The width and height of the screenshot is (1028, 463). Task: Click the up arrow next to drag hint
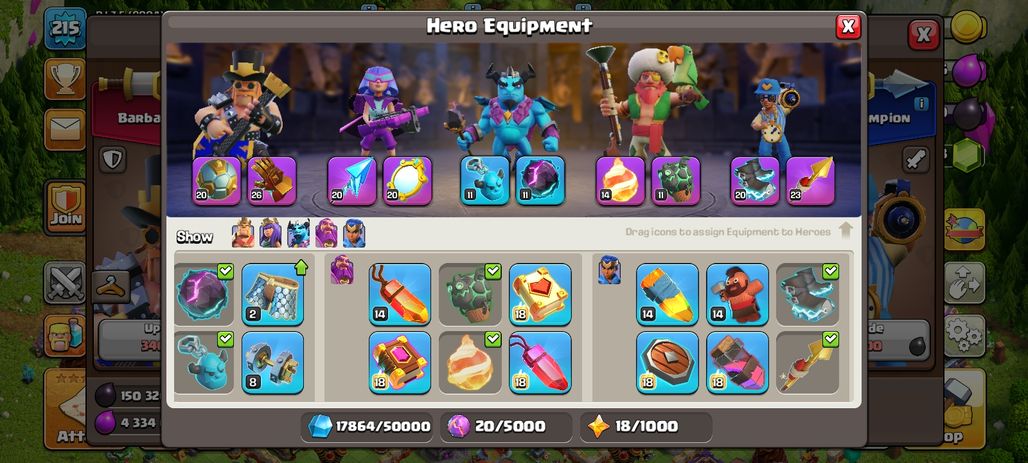[x=845, y=230]
